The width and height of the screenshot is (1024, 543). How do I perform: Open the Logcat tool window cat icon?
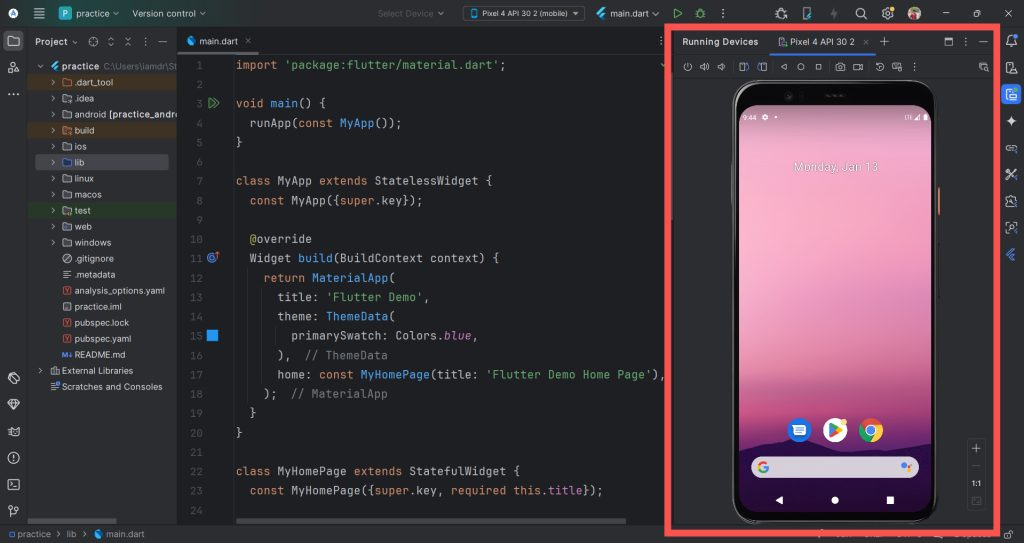point(13,431)
